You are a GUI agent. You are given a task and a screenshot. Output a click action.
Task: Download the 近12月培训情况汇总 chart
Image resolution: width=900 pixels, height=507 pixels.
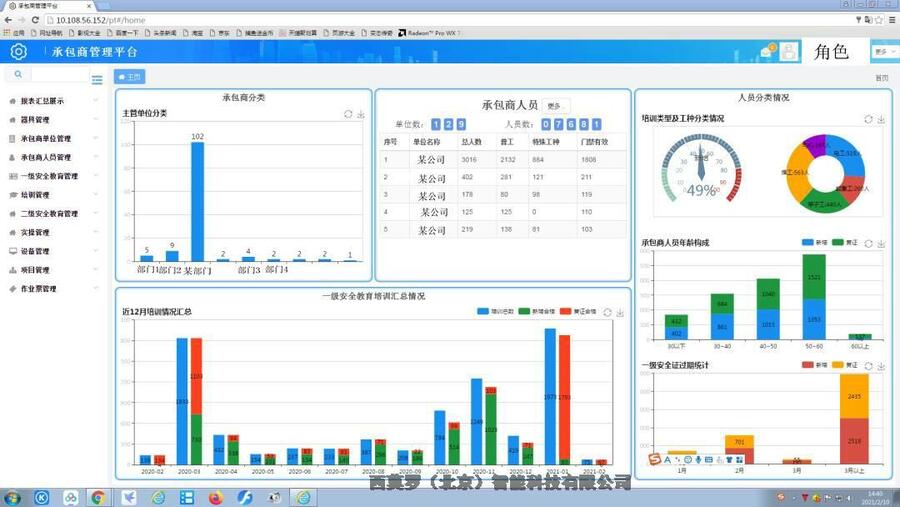click(620, 312)
